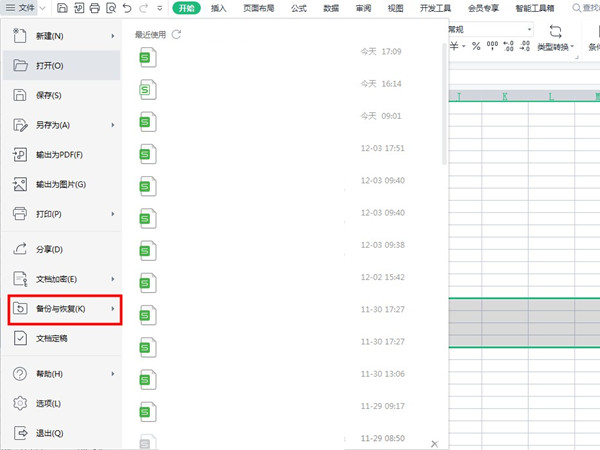Screen dimensions: 600x450
Task: Click the 开始 home tab button
Action: click(186, 8)
